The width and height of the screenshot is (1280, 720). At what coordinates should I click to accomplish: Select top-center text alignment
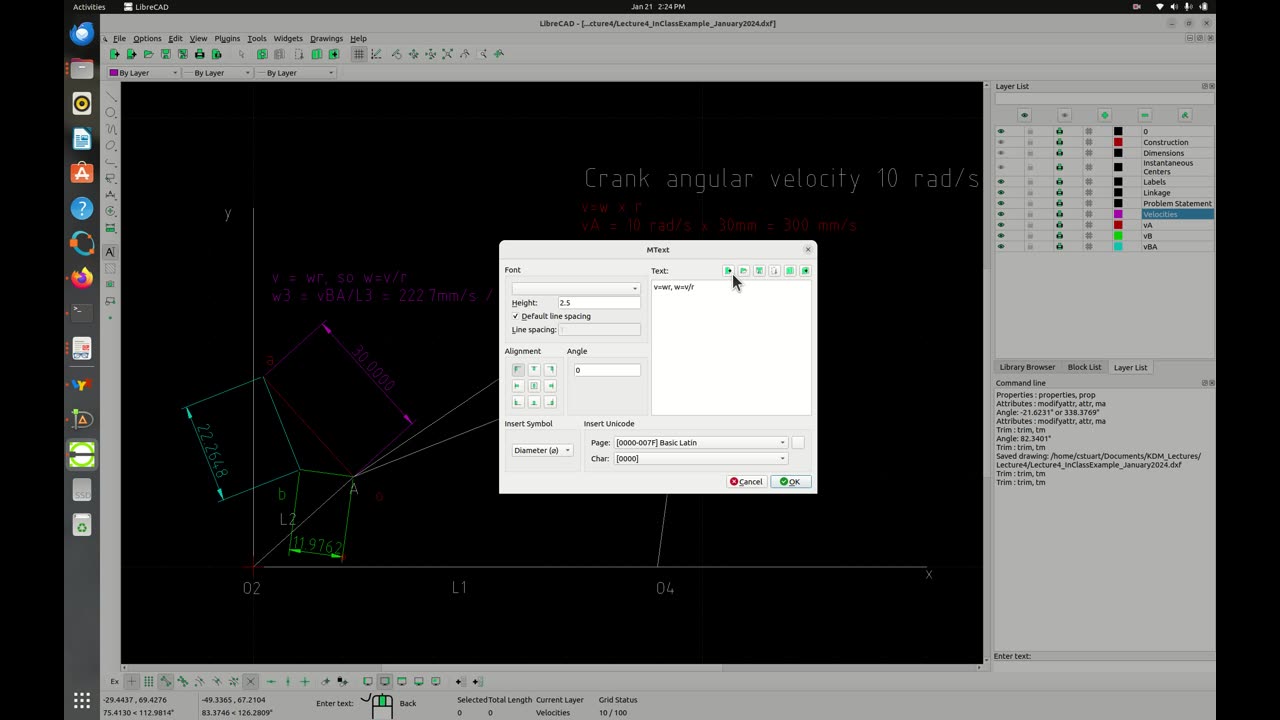(534, 369)
